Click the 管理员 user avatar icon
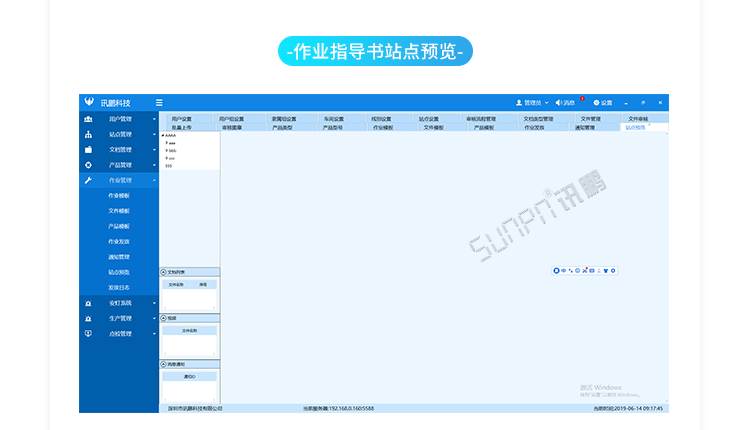 (x=519, y=103)
